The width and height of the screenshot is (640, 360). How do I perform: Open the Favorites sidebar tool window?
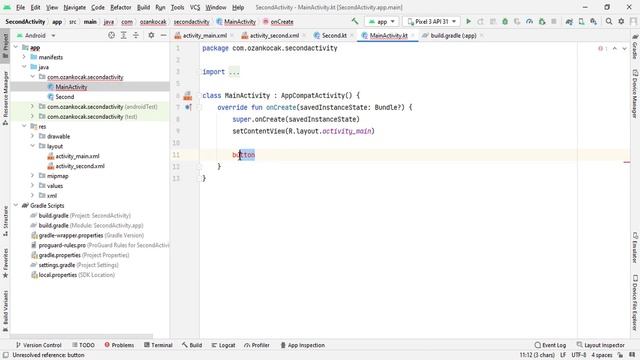(5, 263)
